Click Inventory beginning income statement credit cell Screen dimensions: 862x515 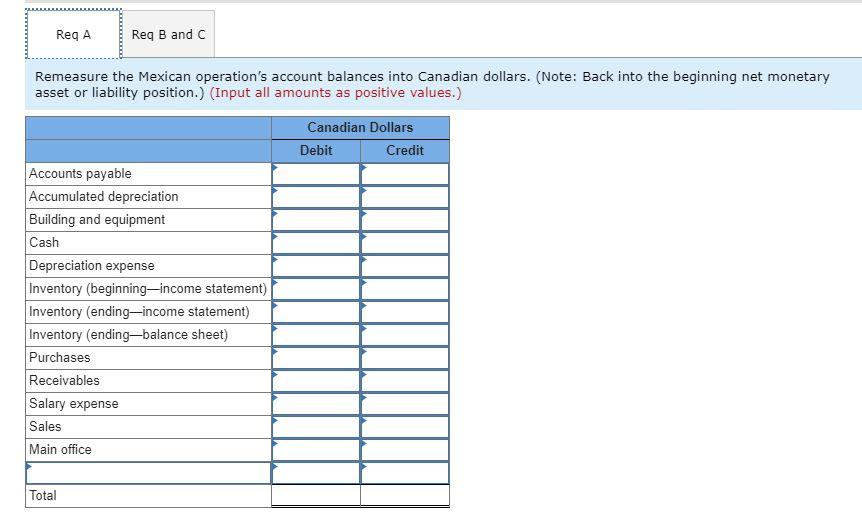pos(405,289)
